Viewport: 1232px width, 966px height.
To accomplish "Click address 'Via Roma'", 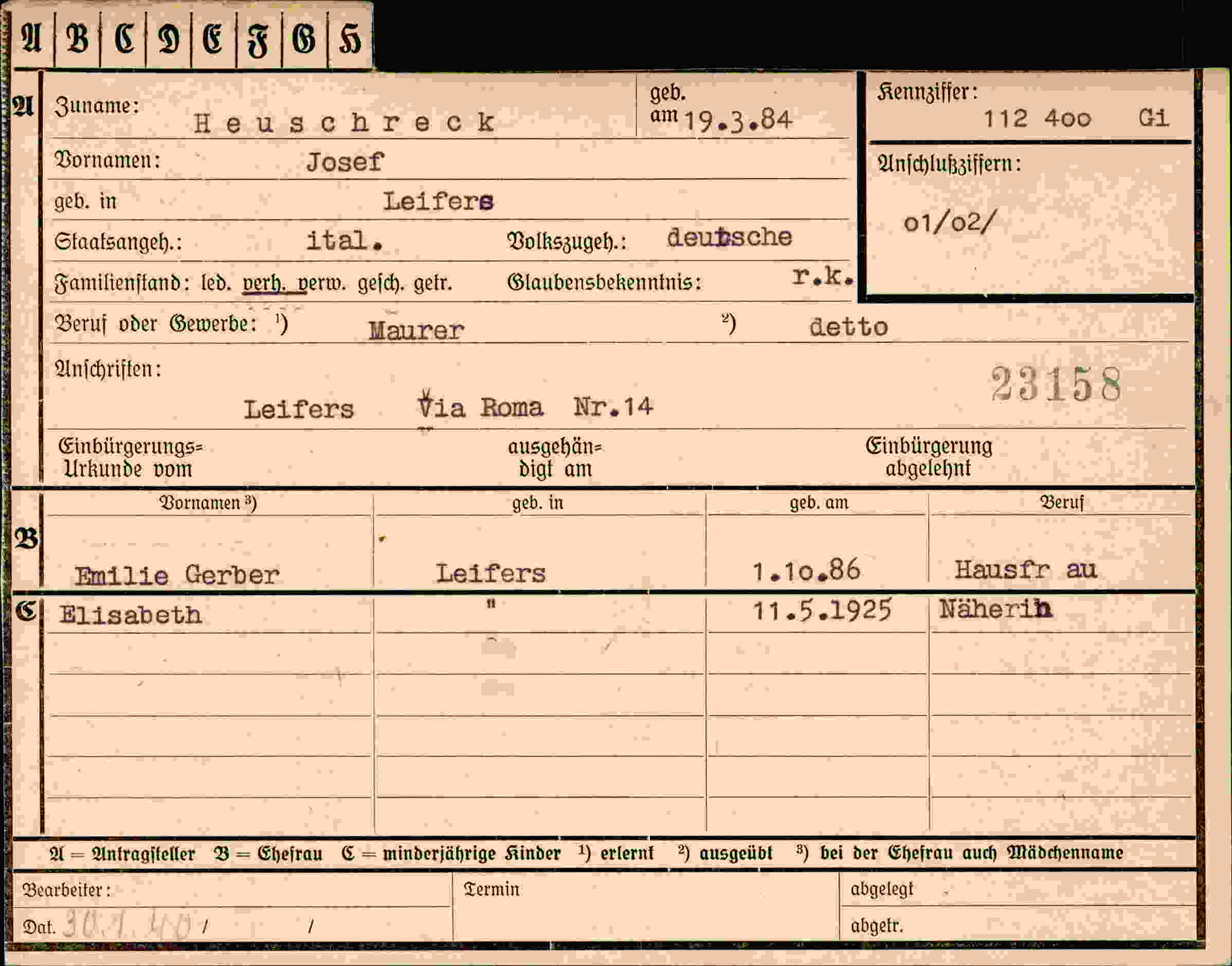I will tap(481, 406).
